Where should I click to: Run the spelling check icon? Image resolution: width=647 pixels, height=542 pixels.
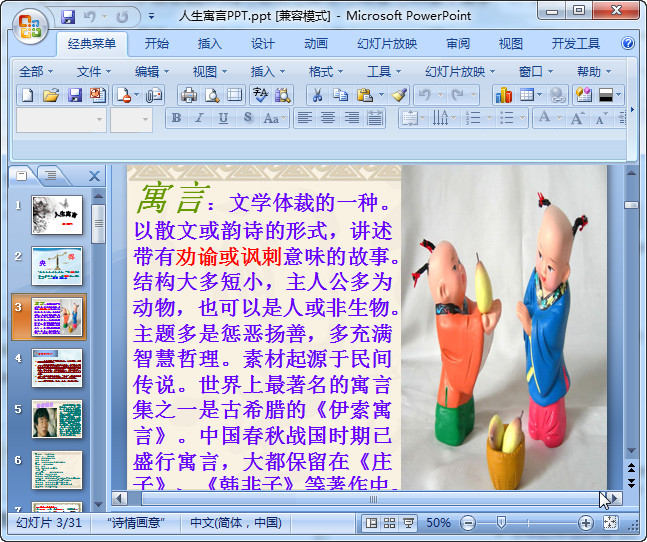pos(260,95)
